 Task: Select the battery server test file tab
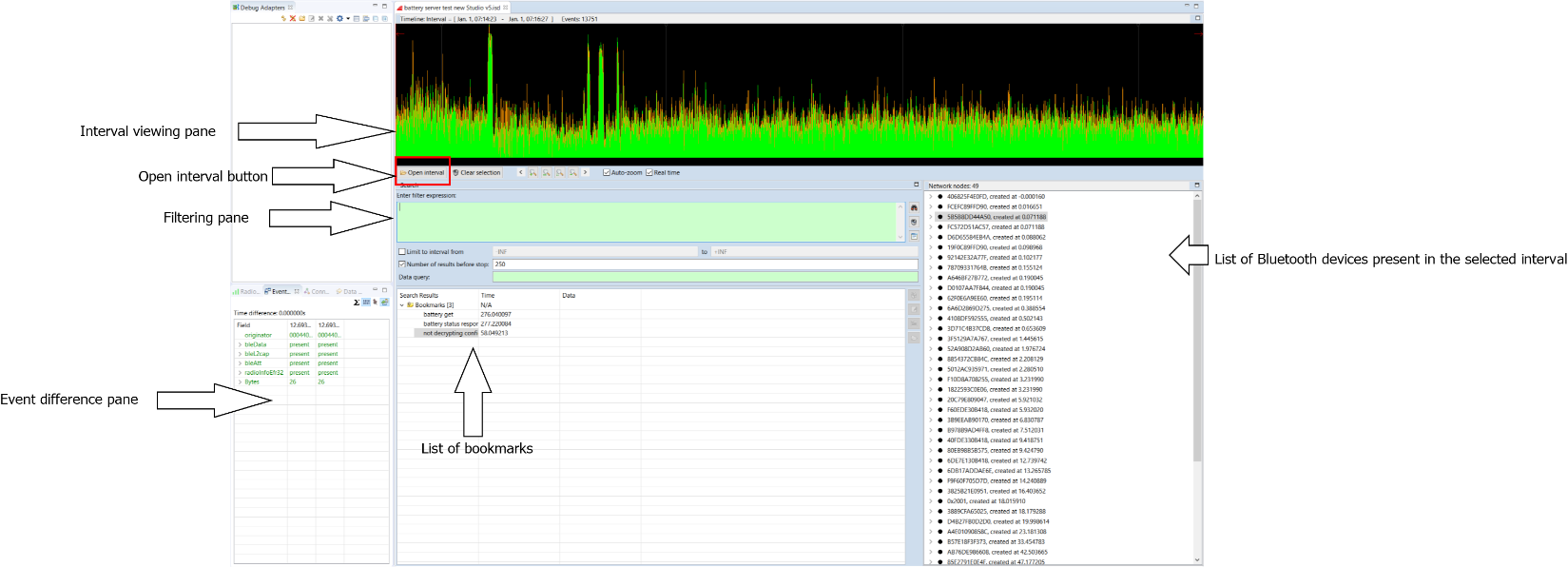pyautogui.click(x=452, y=8)
